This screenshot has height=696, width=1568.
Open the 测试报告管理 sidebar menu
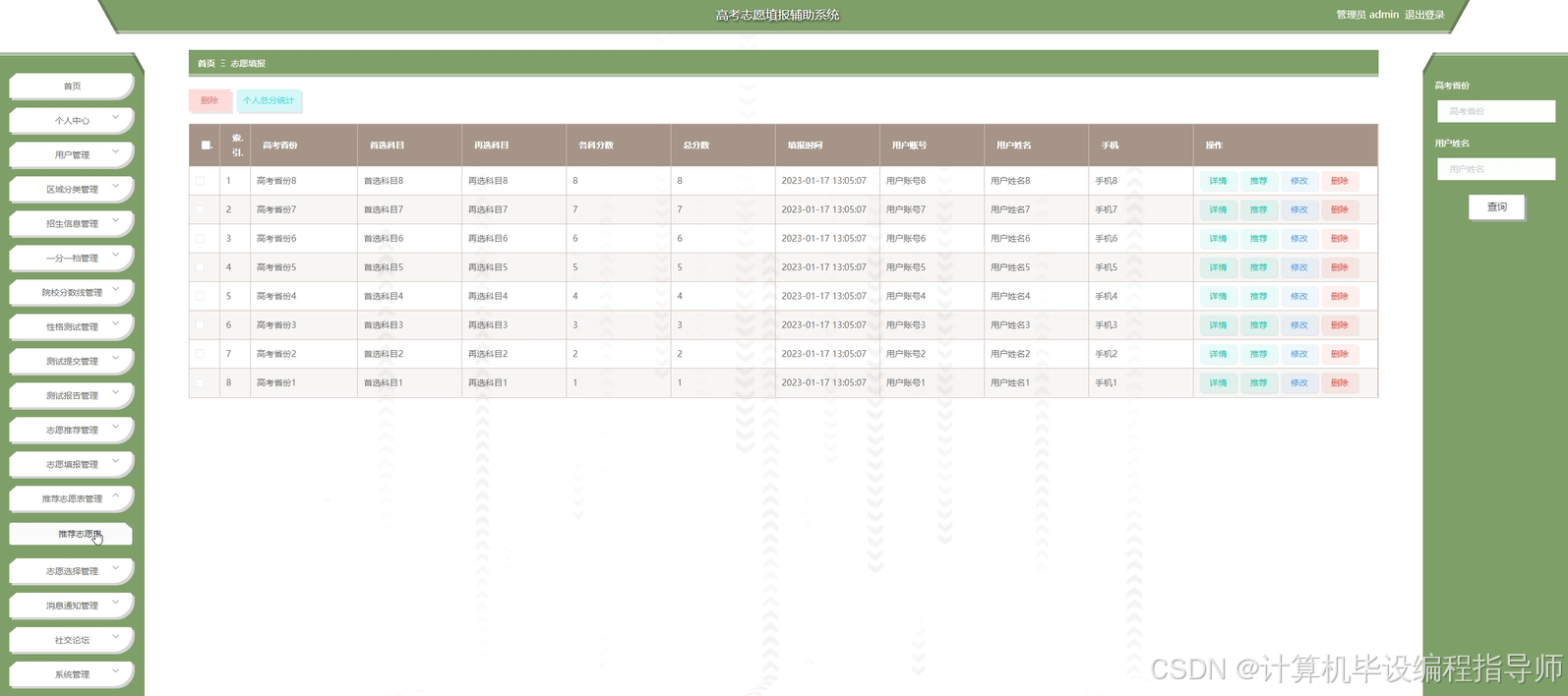[72, 395]
